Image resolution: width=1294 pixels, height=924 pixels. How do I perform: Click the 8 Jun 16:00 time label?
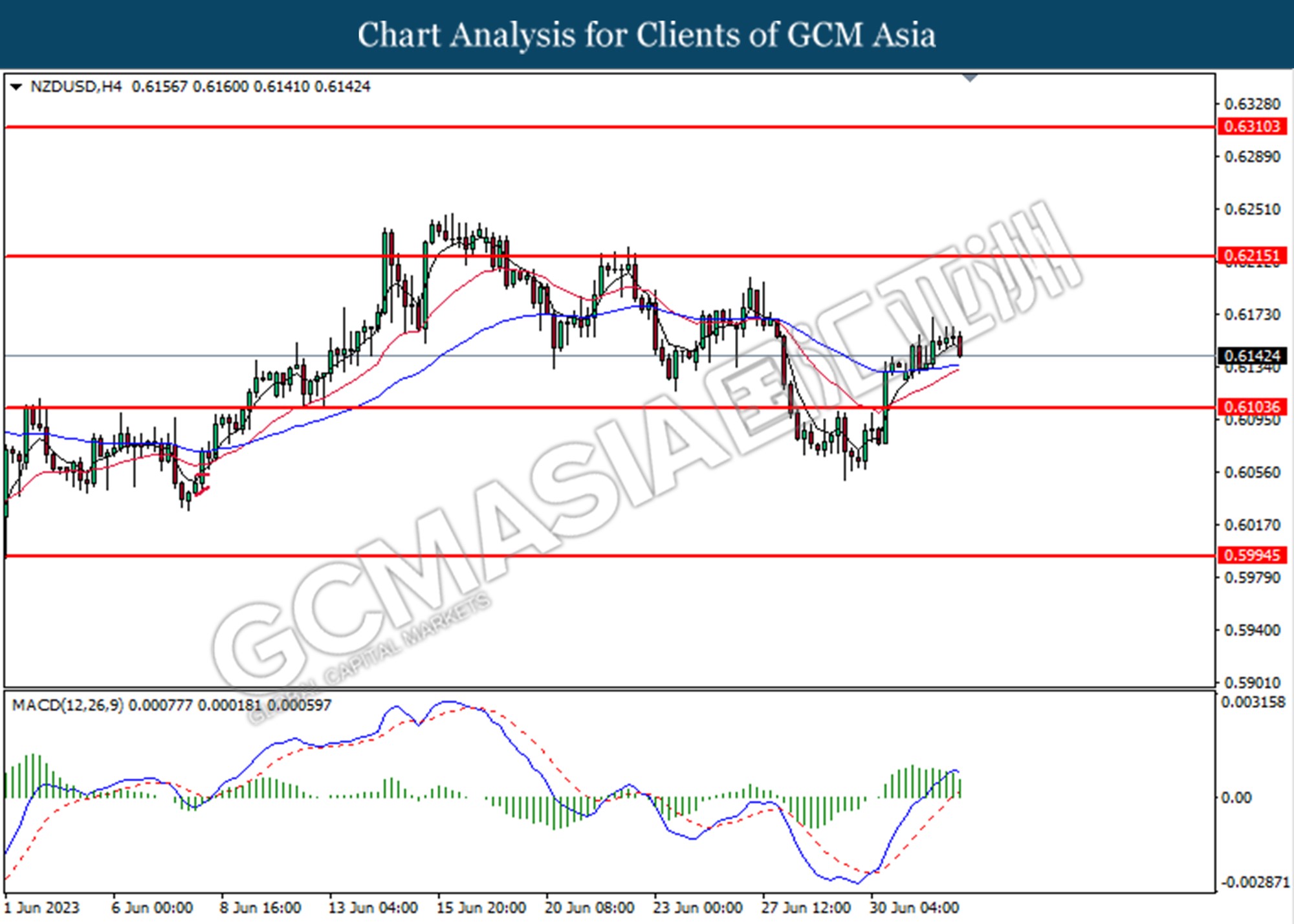pos(260,908)
